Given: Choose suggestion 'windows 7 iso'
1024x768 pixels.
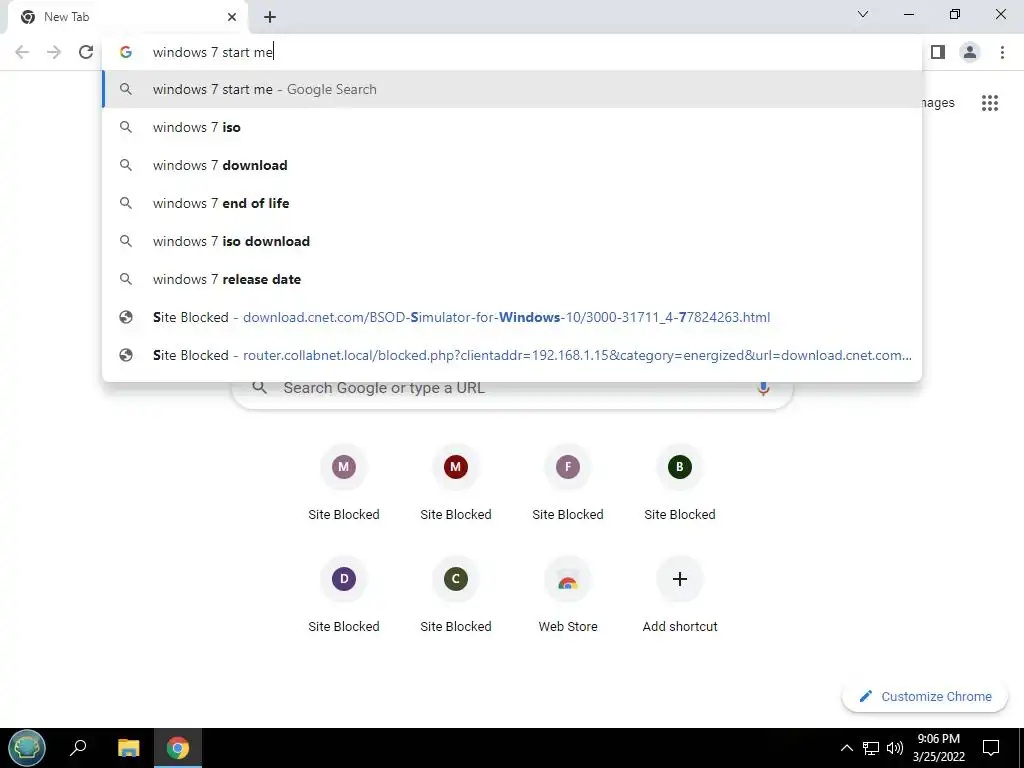Looking at the screenshot, I should click(513, 127).
